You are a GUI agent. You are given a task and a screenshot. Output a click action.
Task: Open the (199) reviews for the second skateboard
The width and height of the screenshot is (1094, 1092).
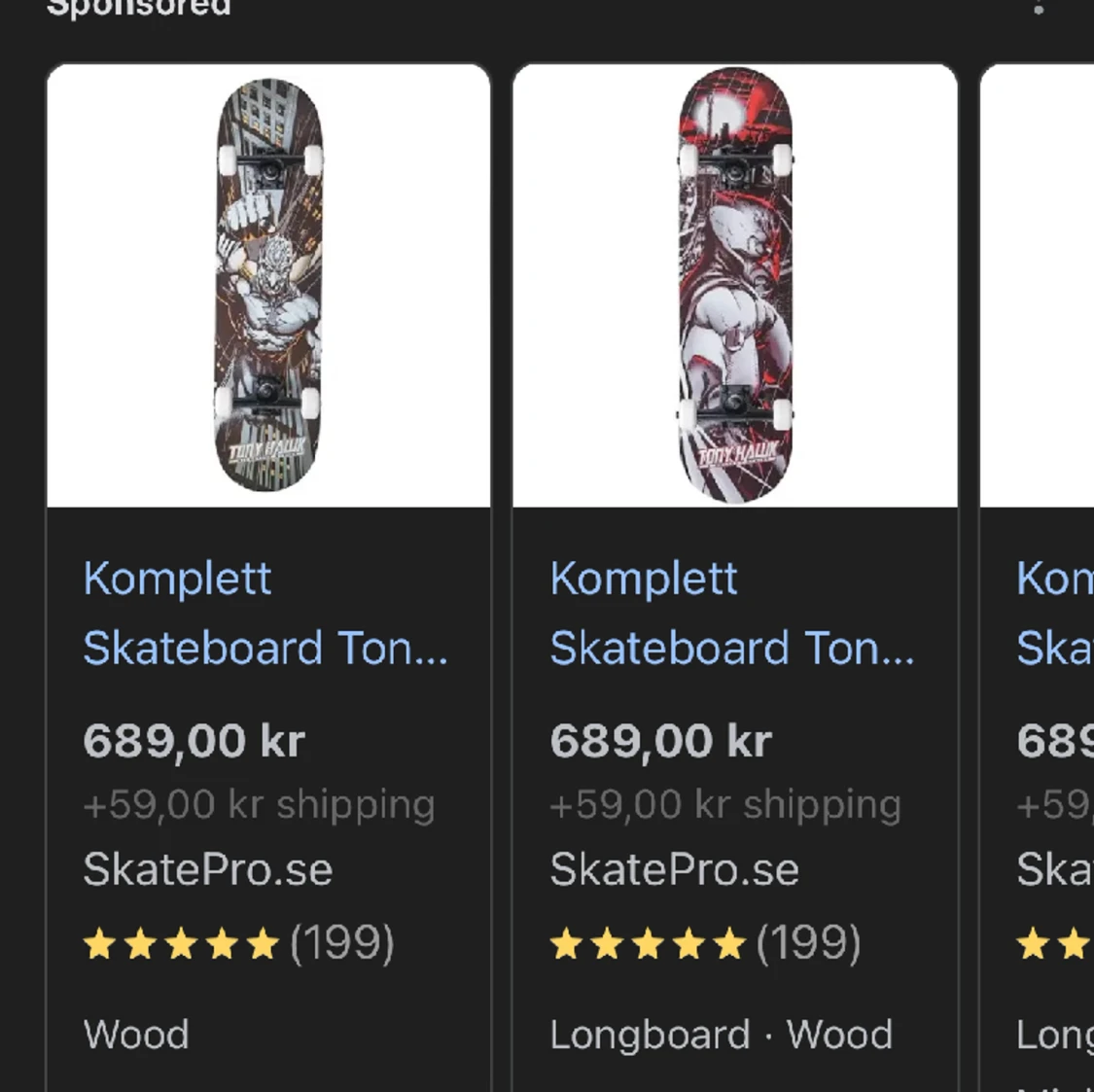tap(808, 941)
